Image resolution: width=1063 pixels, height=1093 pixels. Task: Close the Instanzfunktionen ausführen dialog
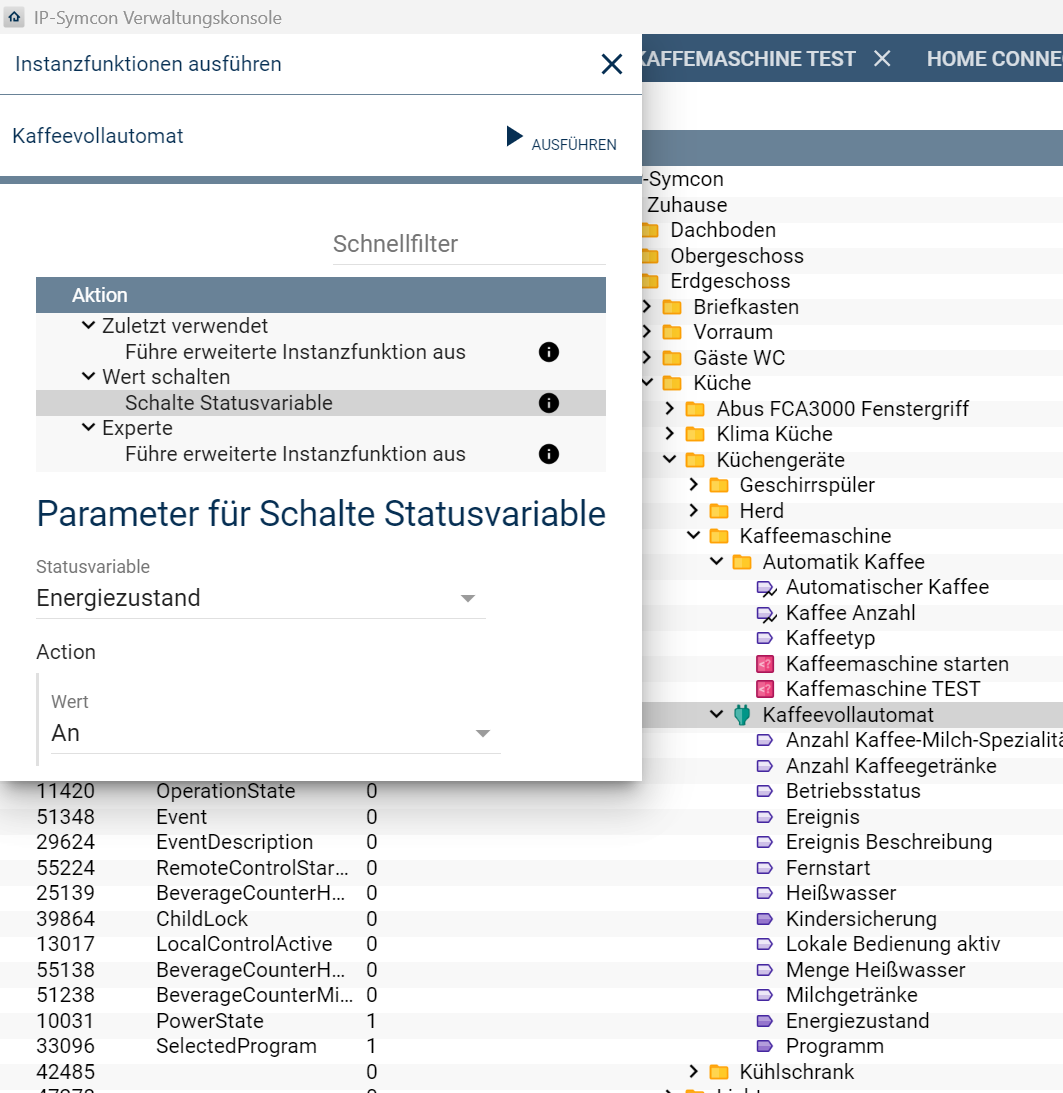coord(611,64)
